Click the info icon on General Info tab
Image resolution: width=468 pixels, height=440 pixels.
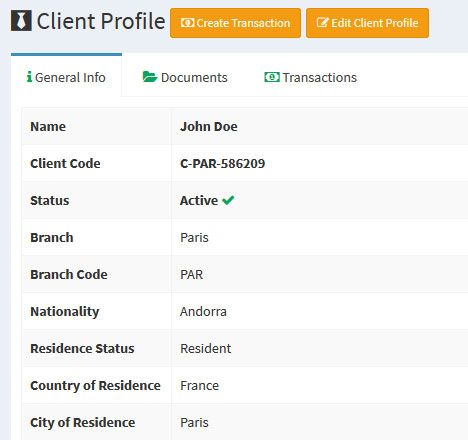point(30,77)
